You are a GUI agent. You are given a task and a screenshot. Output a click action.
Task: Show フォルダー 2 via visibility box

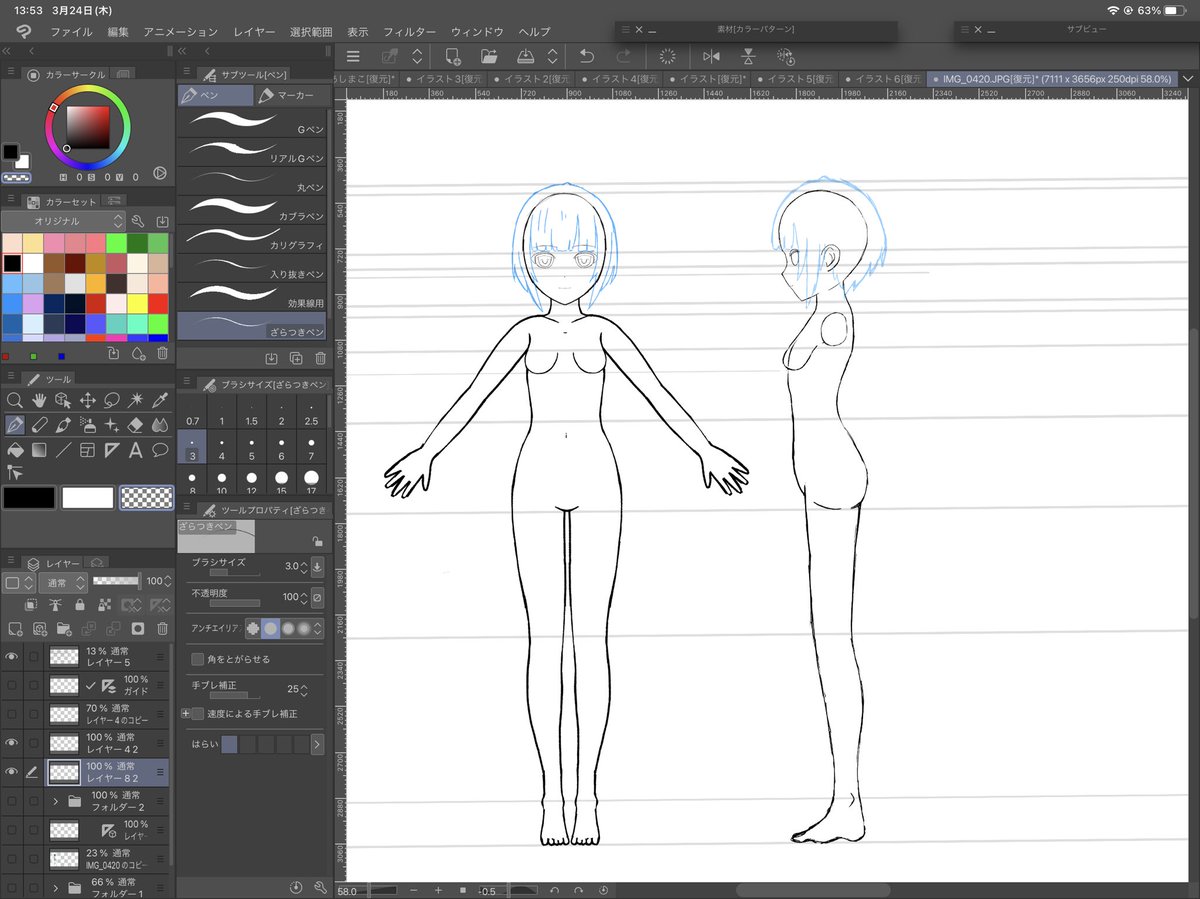(x=12, y=801)
